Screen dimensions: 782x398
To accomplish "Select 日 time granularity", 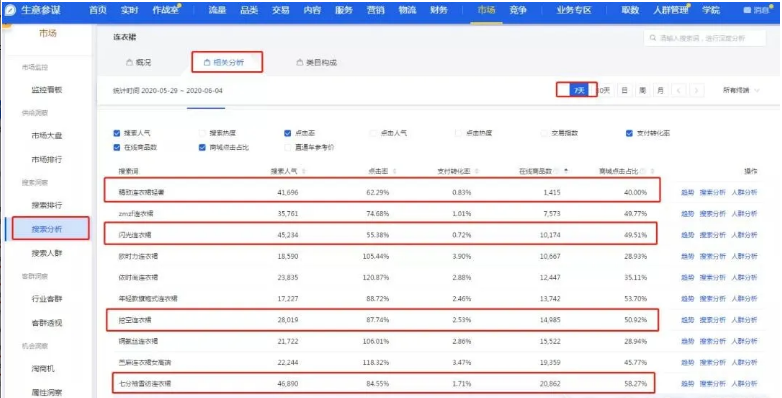I will point(624,90).
